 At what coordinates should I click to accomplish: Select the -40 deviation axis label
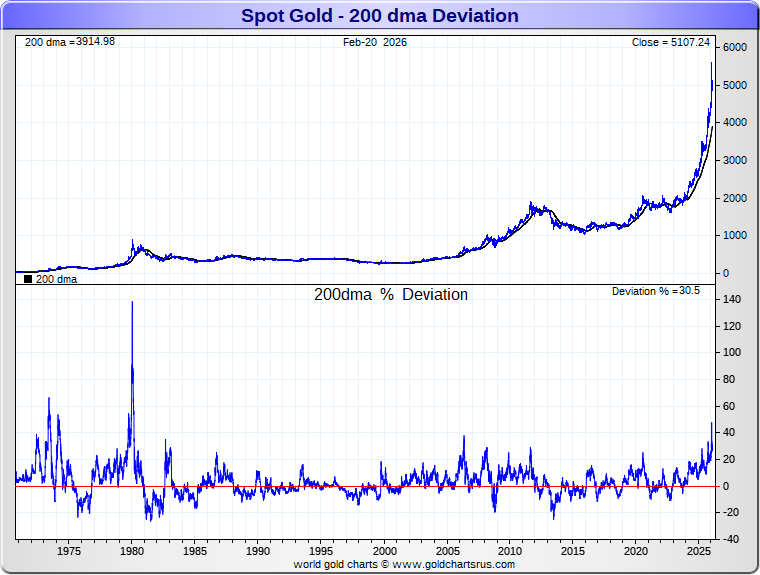click(x=732, y=540)
